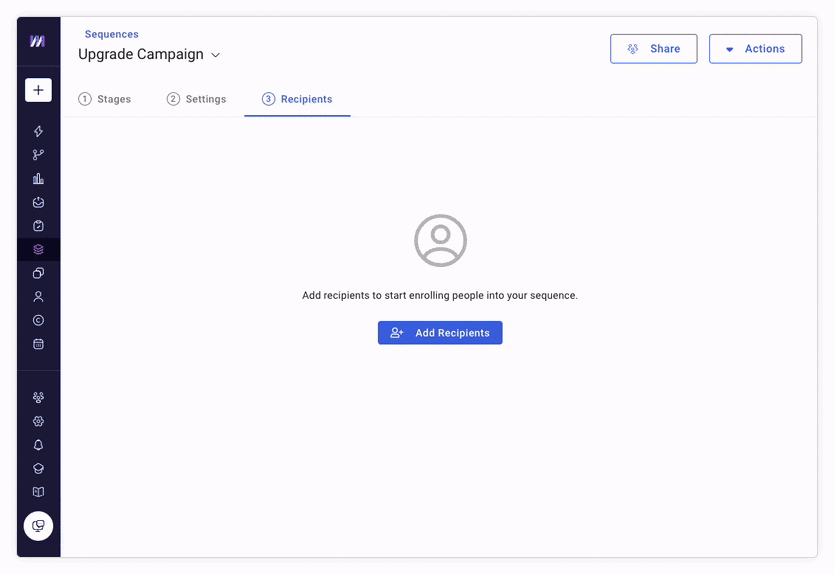Open the clipboard tasks sidebar icon

pyautogui.click(x=38, y=226)
